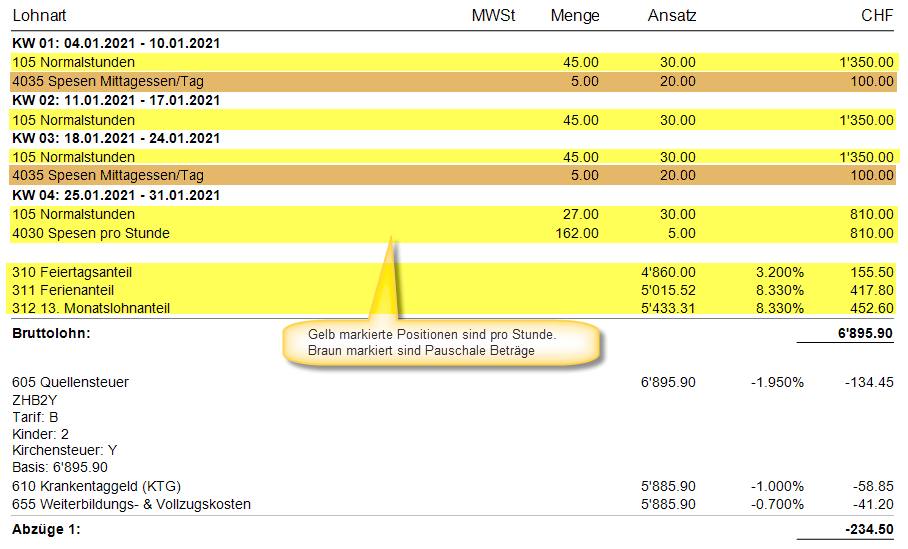Viewport: 908px width, 549px height.
Task: Click the yellow callout note about marked positions
Action: click(440, 343)
